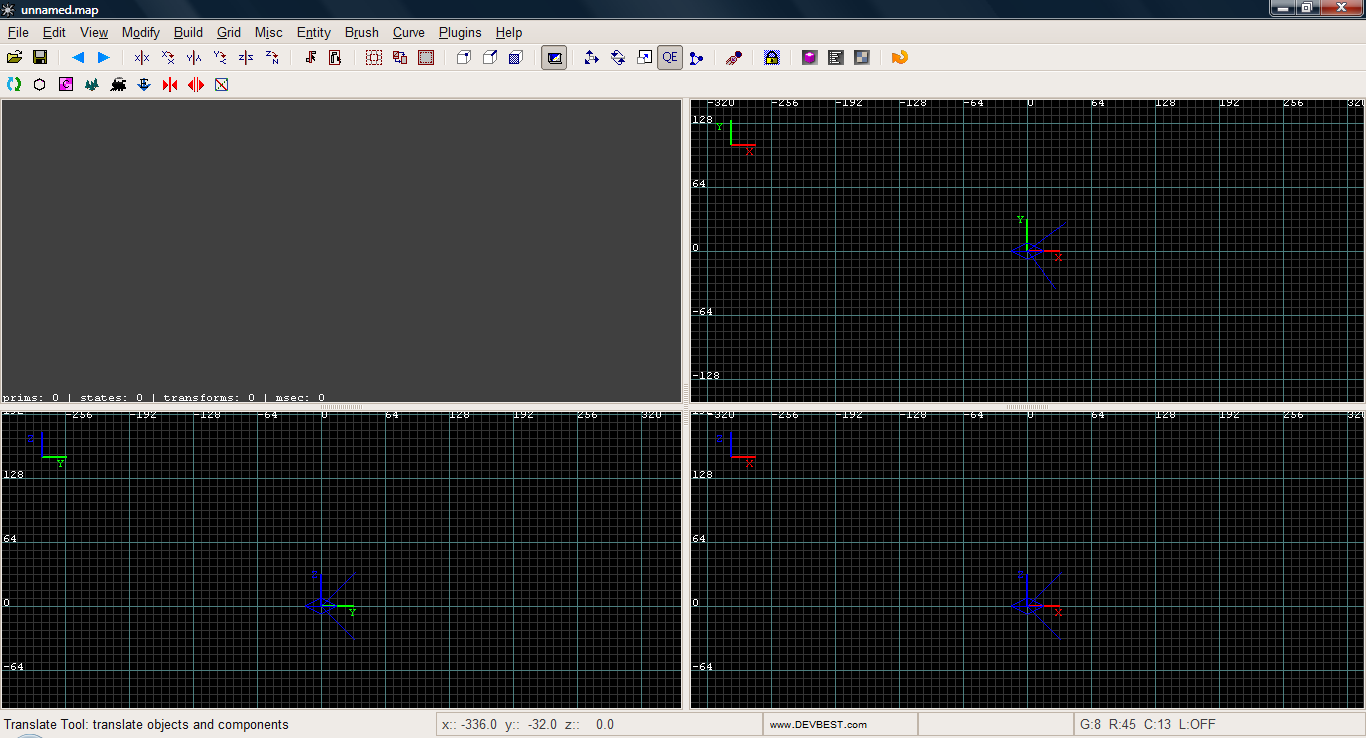Image resolution: width=1366 pixels, height=738 pixels.
Task: Click inside the gray 3D camera view
Action: tap(341, 250)
